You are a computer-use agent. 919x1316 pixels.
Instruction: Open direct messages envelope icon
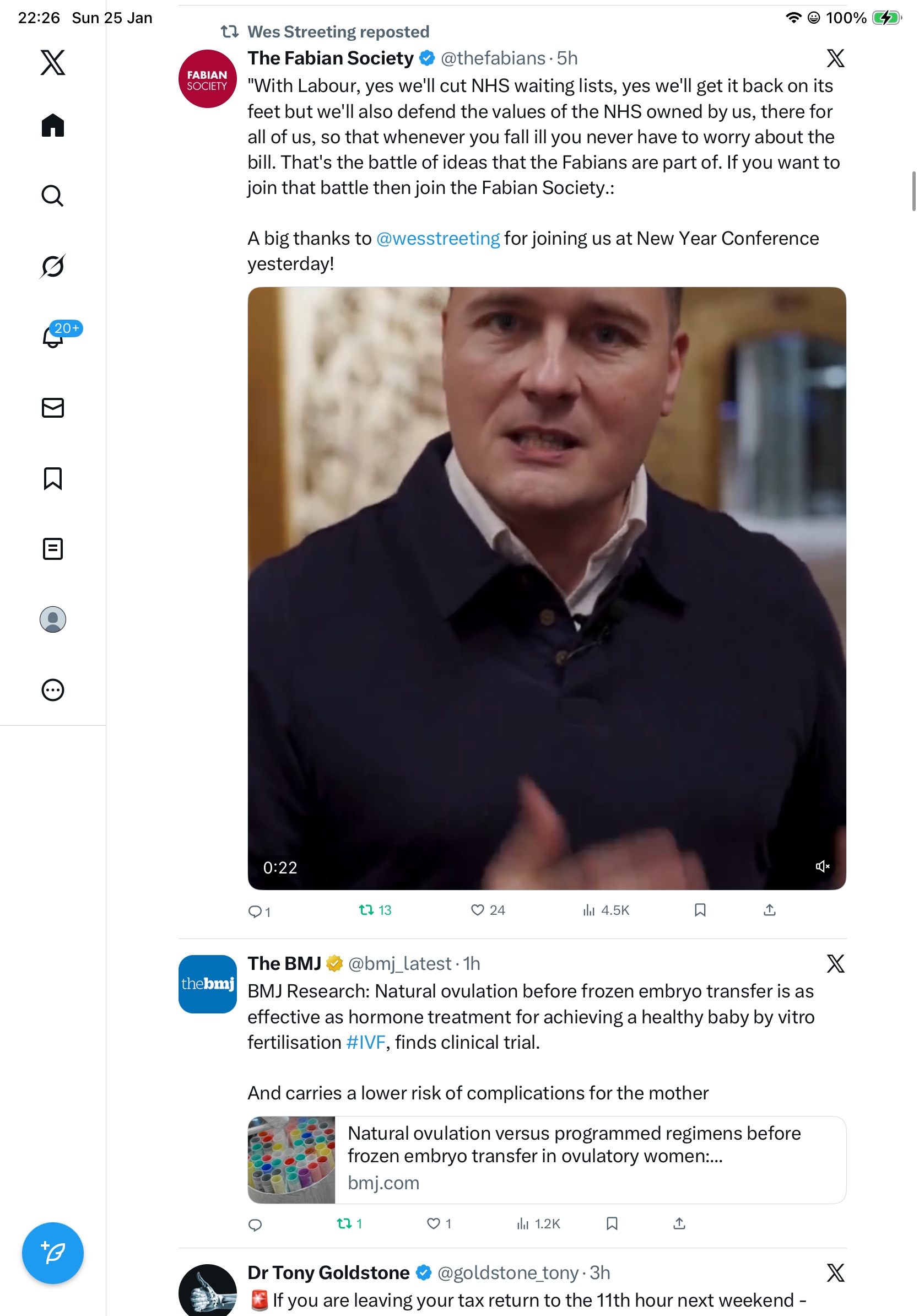[x=53, y=407]
